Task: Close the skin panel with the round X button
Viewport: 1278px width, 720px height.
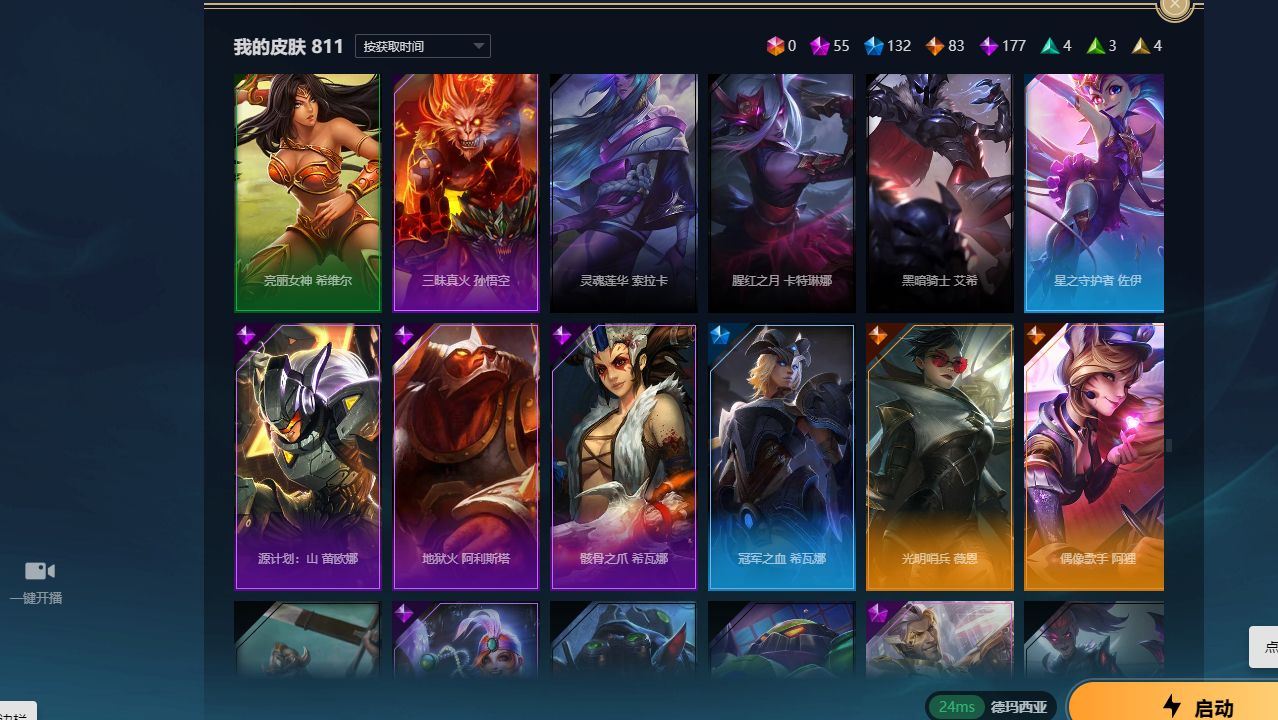Action: click(1175, 6)
